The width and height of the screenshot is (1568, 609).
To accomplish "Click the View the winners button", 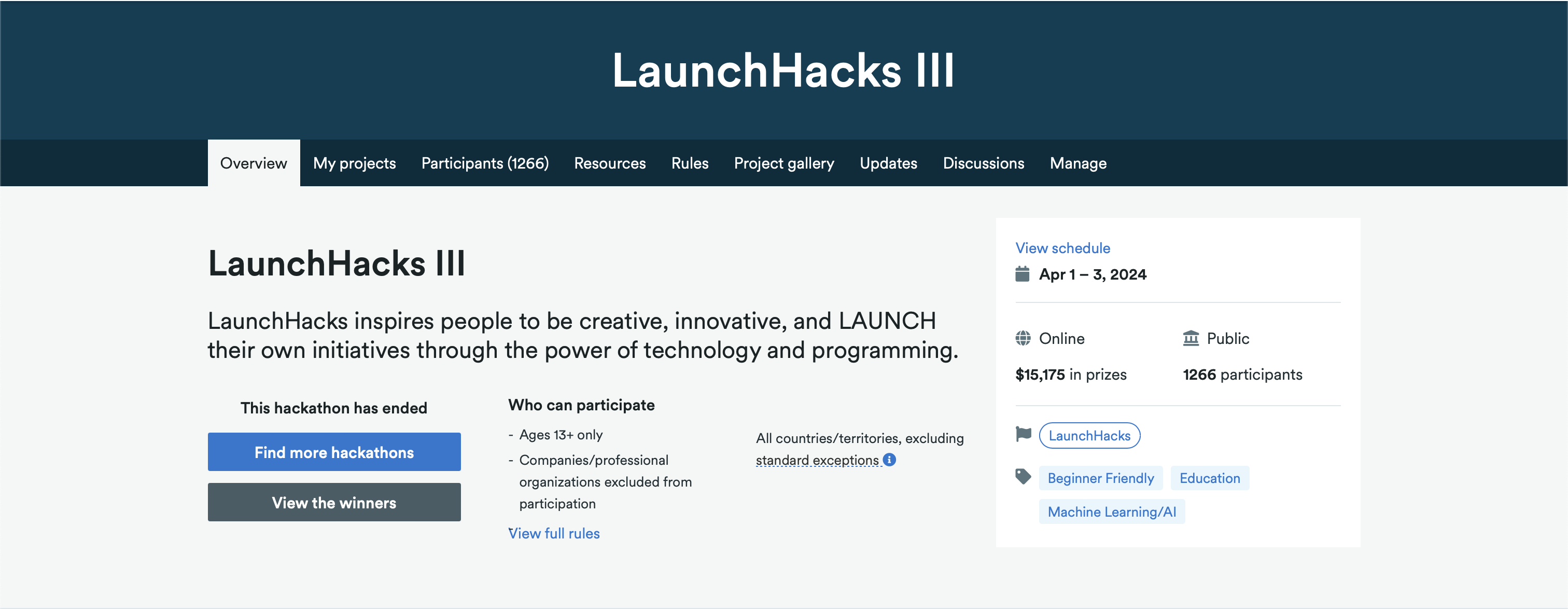I will coord(334,503).
